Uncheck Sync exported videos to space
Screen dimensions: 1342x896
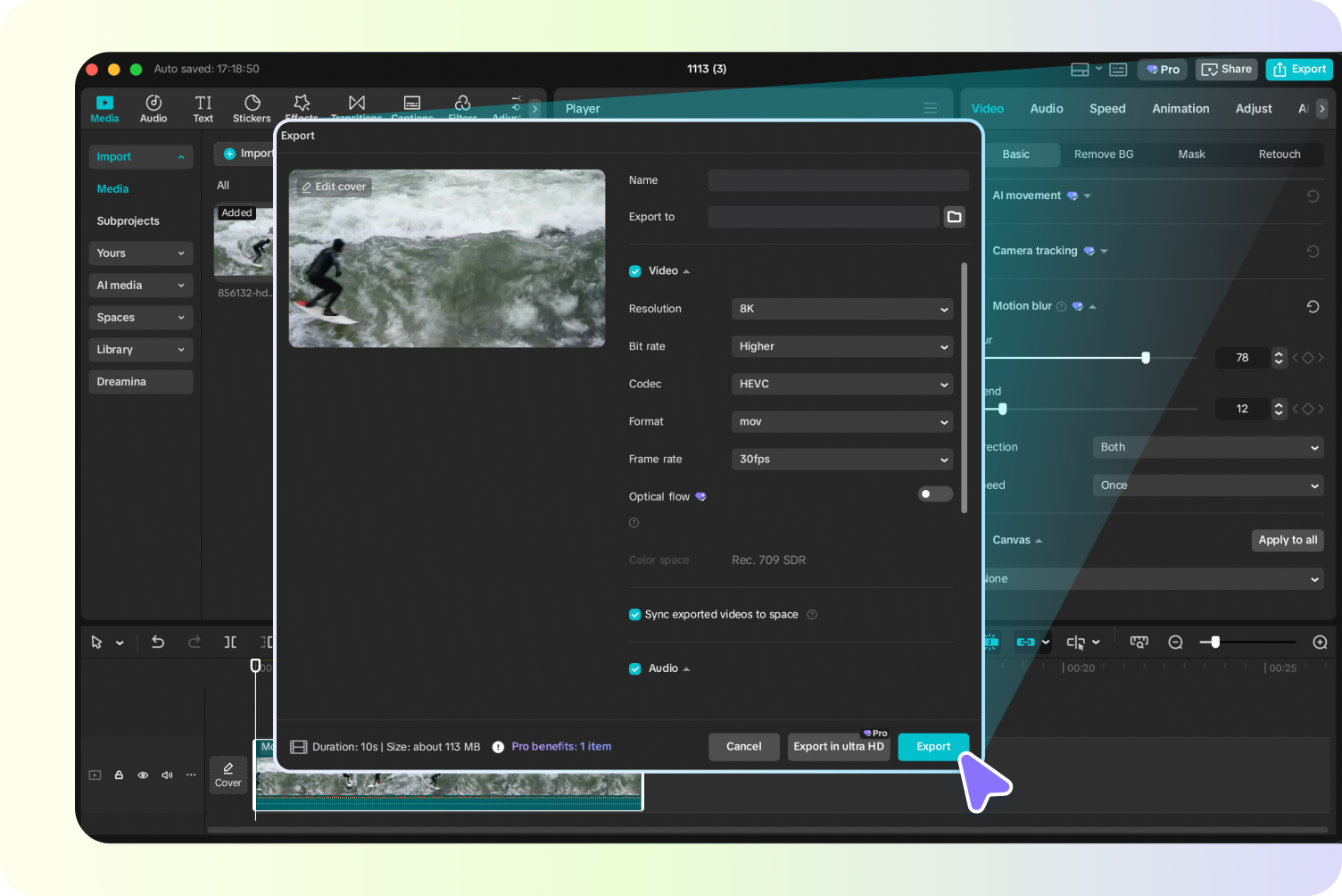[x=634, y=614]
